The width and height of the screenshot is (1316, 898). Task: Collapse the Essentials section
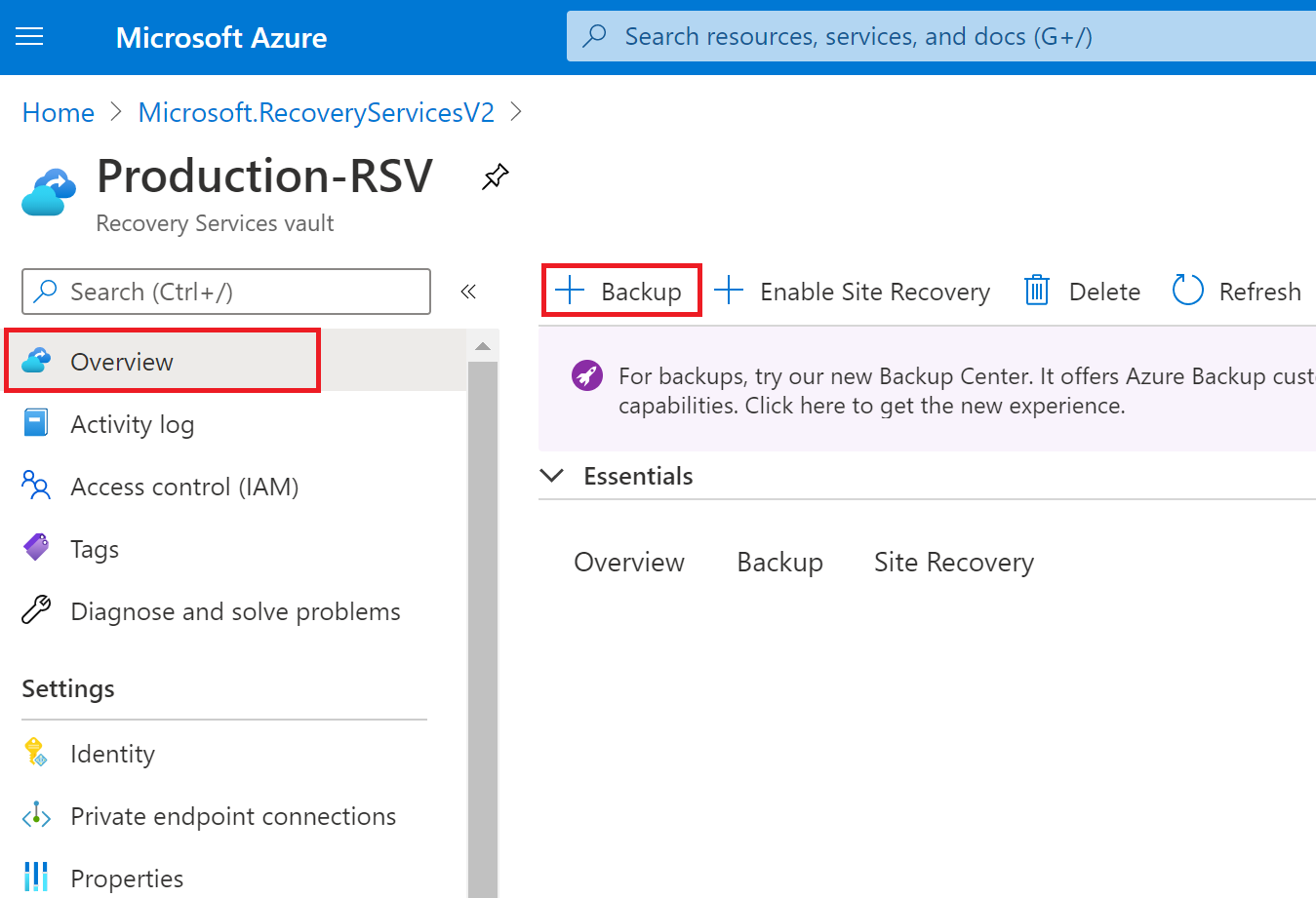tap(552, 476)
